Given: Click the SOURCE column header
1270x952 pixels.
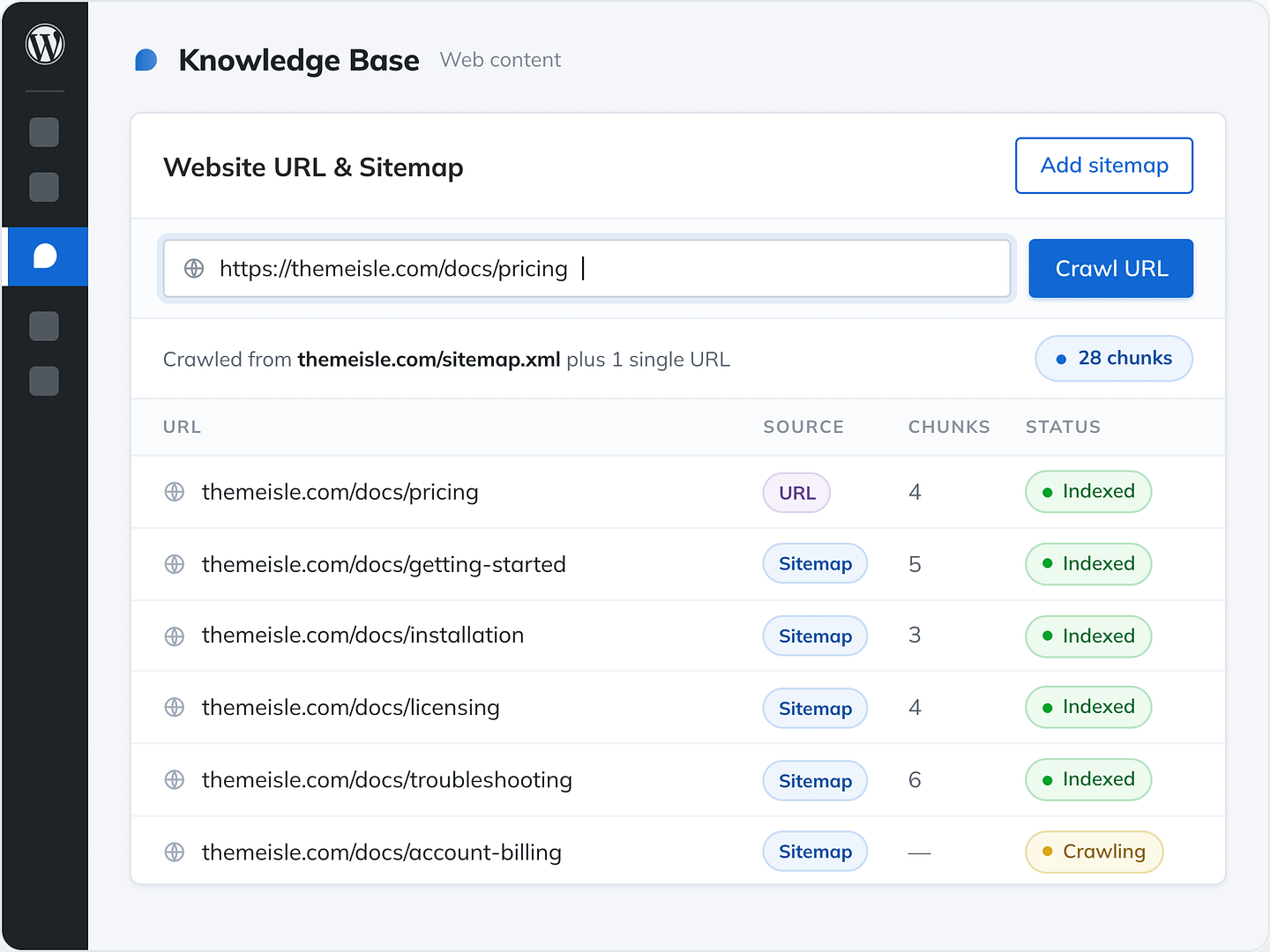Looking at the screenshot, I should click(x=803, y=427).
